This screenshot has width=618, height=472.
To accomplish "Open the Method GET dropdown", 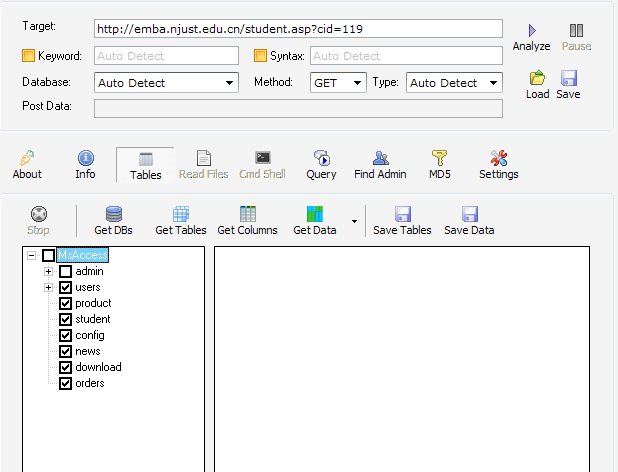I will (x=338, y=83).
